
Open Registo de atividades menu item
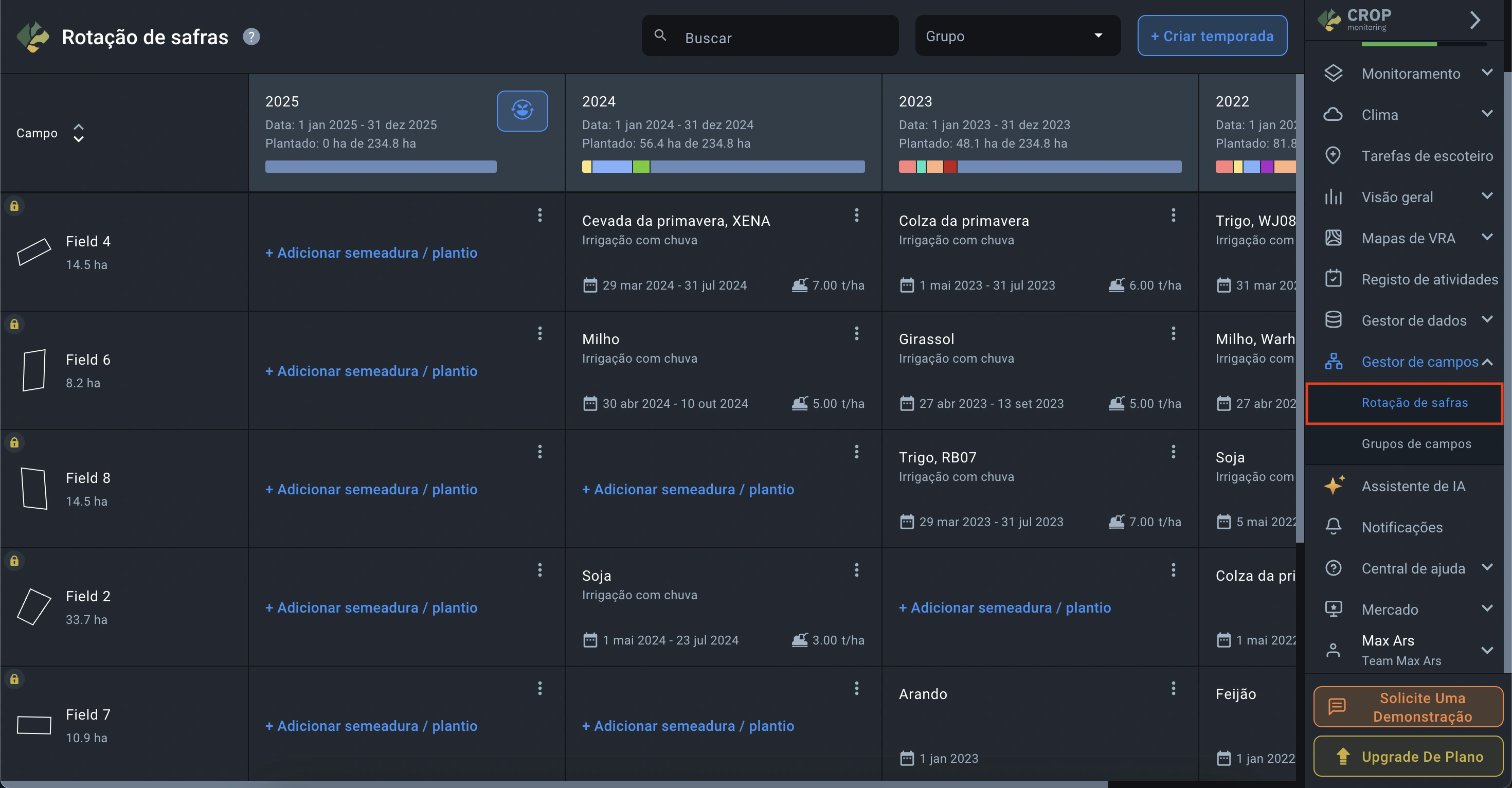click(1429, 279)
